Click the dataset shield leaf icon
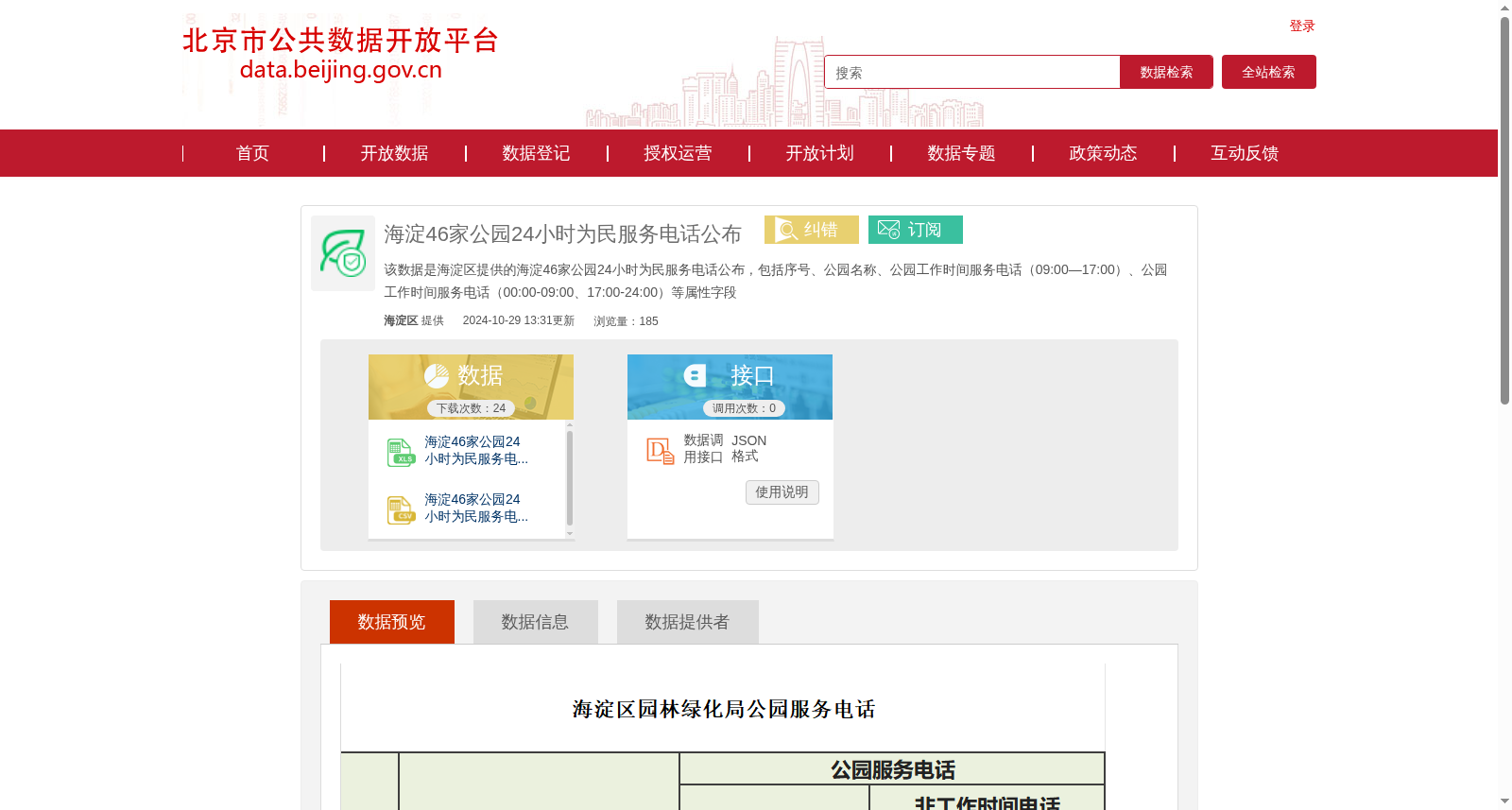 [x=343, y=253]
